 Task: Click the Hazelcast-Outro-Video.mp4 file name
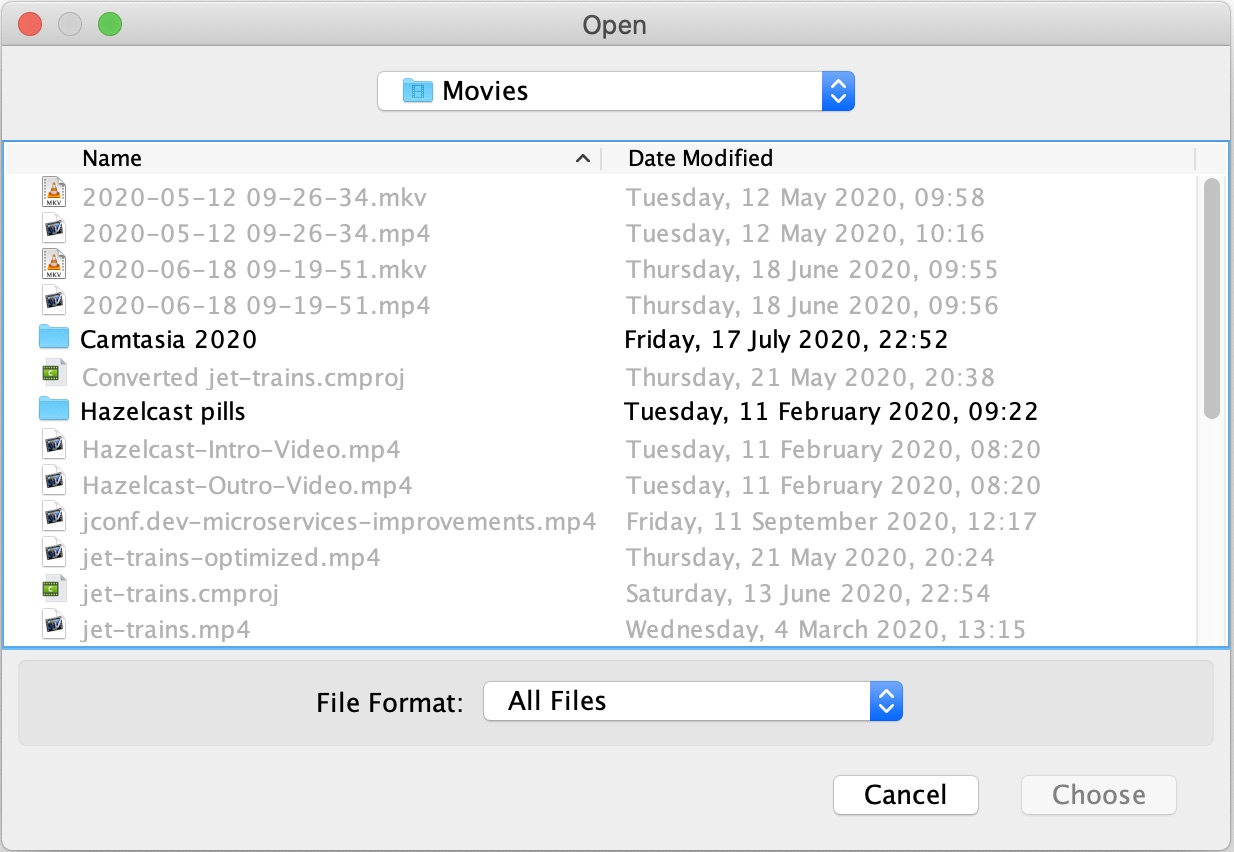(x=247, y=485)
